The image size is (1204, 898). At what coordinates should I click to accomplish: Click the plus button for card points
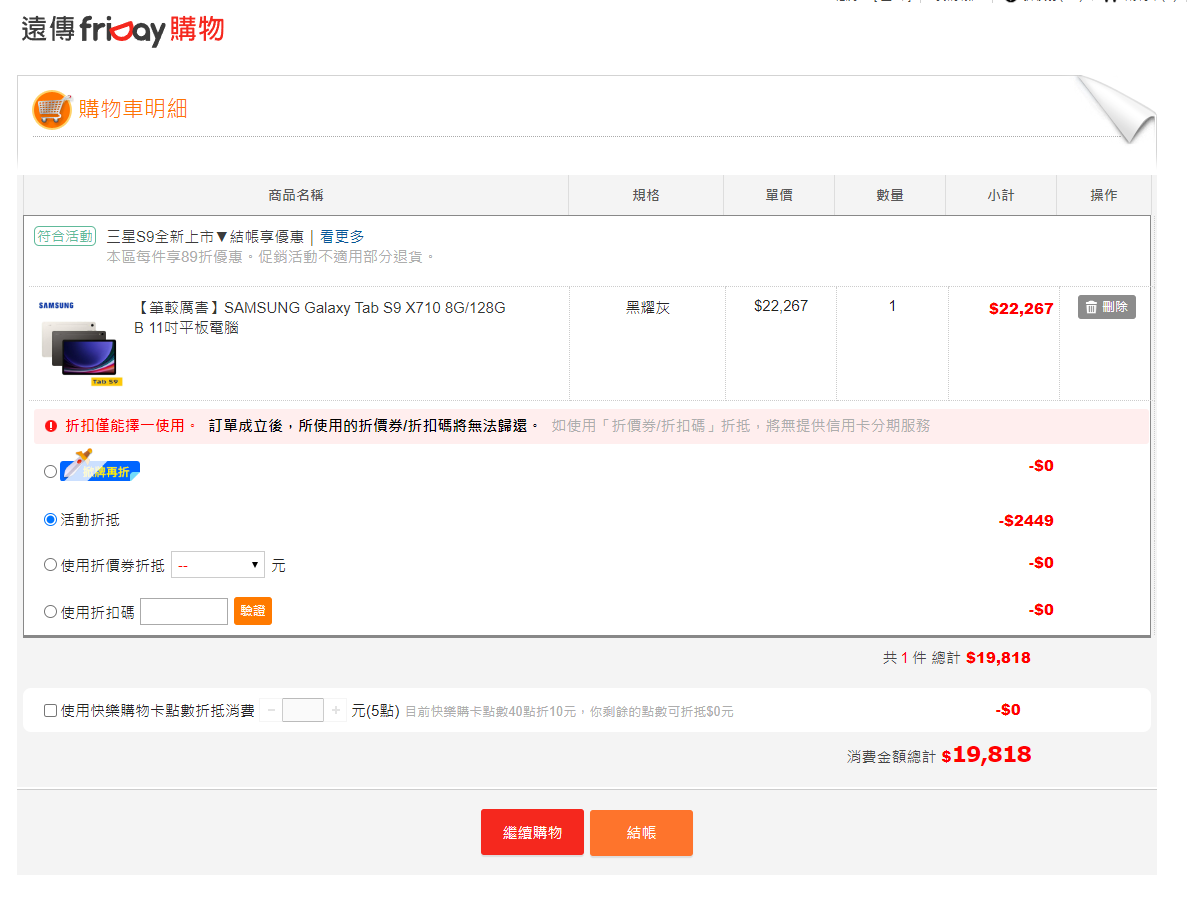[x=336, y=711]
